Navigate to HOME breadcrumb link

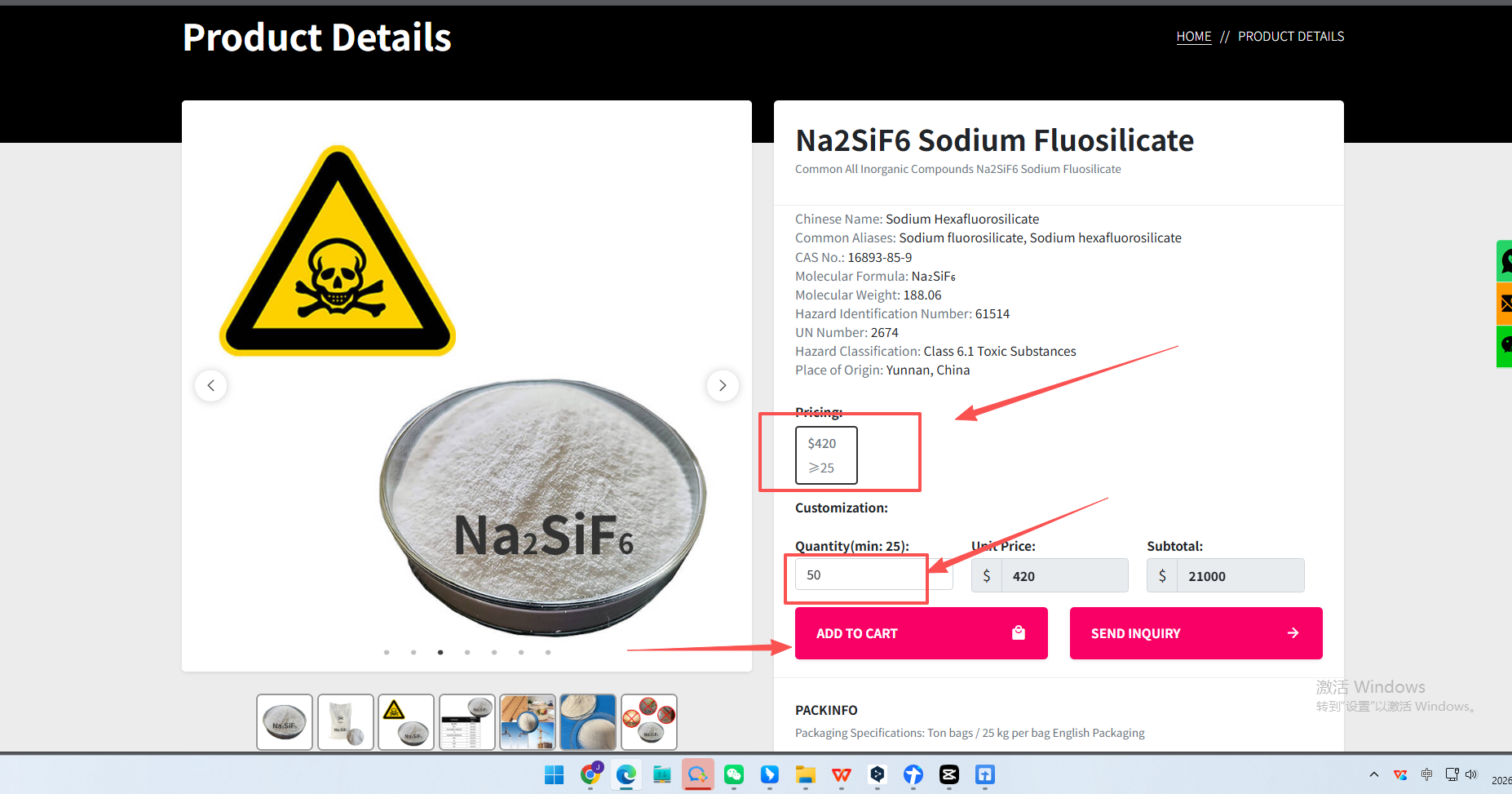pyautogui.click(x=1193, y=37)
